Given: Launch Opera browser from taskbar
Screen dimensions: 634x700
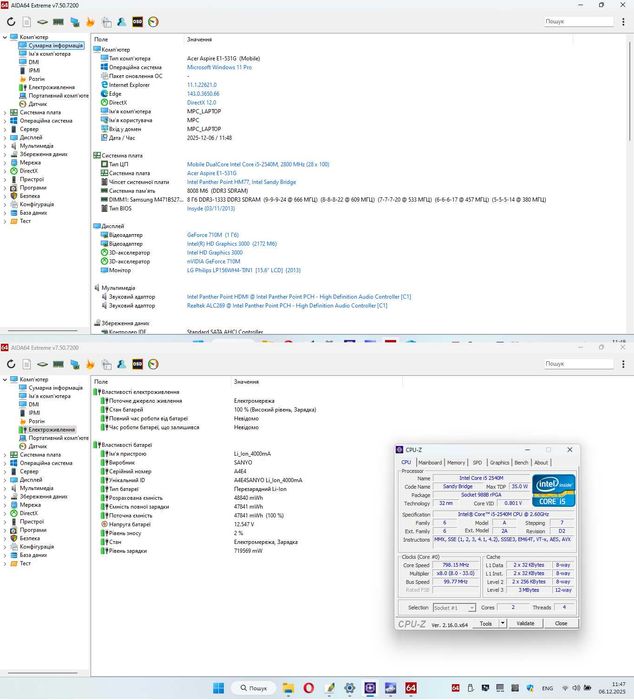Looking at the screenshot, I should 309,688.
